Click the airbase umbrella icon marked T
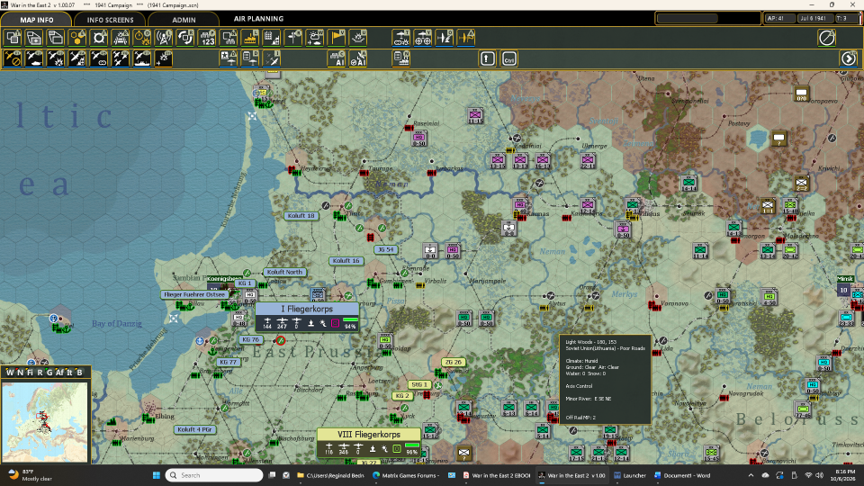The image size is (864, 486). click(401, 38)
